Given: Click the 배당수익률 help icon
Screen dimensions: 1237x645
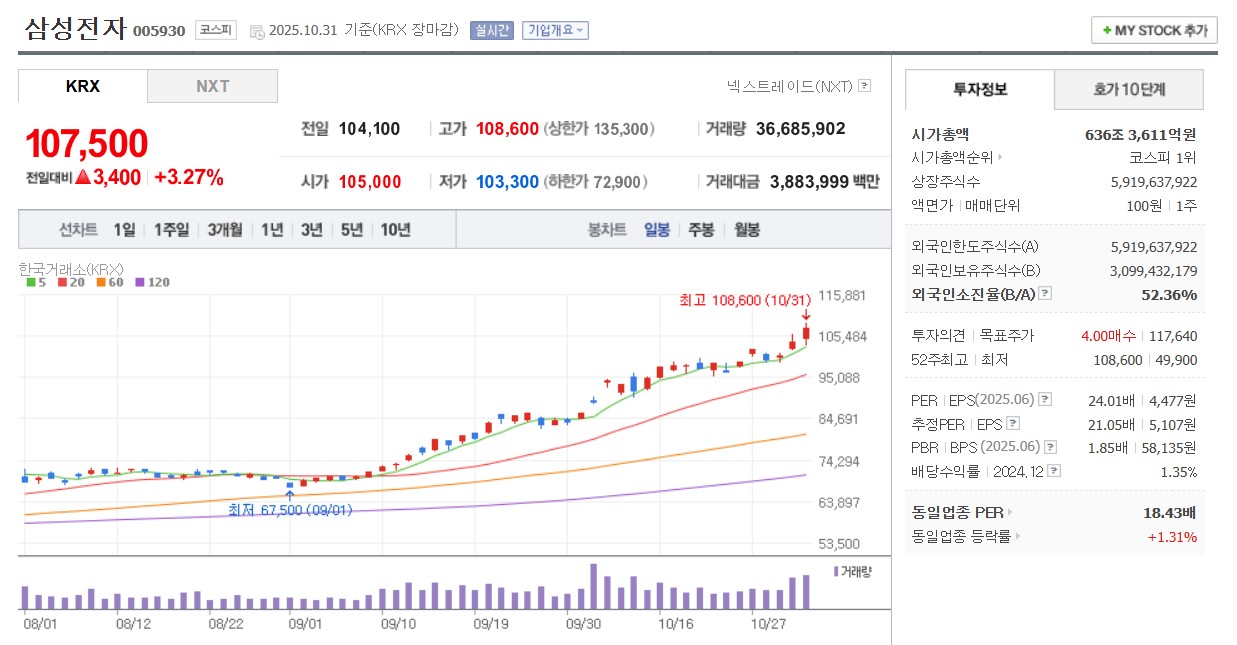Looking at the screenshot, I should [x=1053, y=470].
